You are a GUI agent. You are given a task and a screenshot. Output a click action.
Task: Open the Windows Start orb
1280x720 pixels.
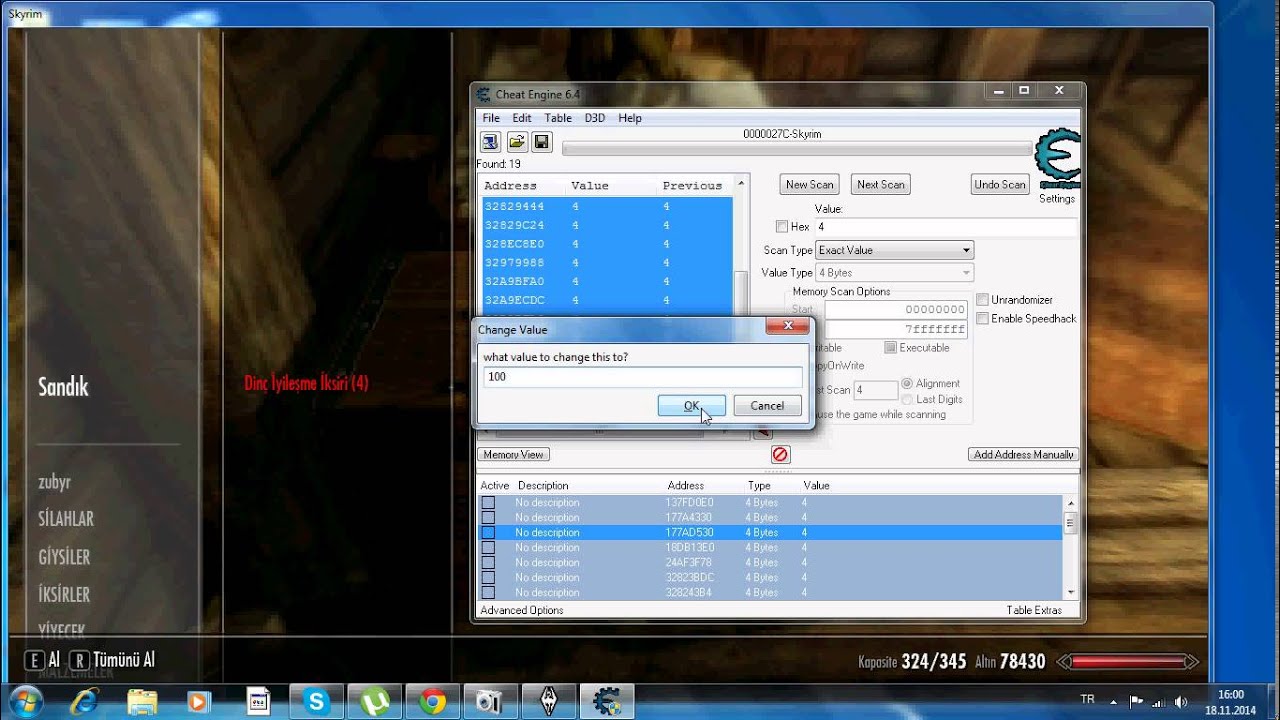click(27, 701)
